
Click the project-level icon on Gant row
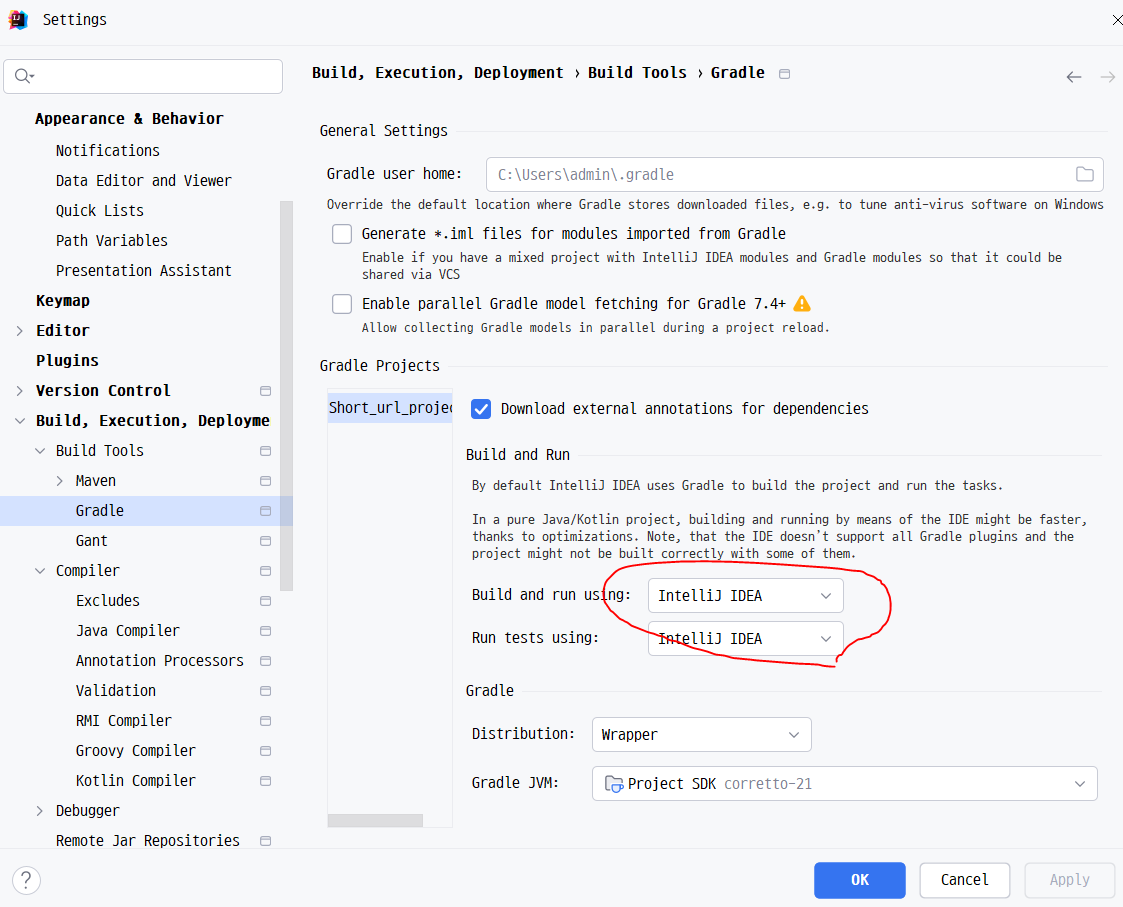tap(265, 541)
